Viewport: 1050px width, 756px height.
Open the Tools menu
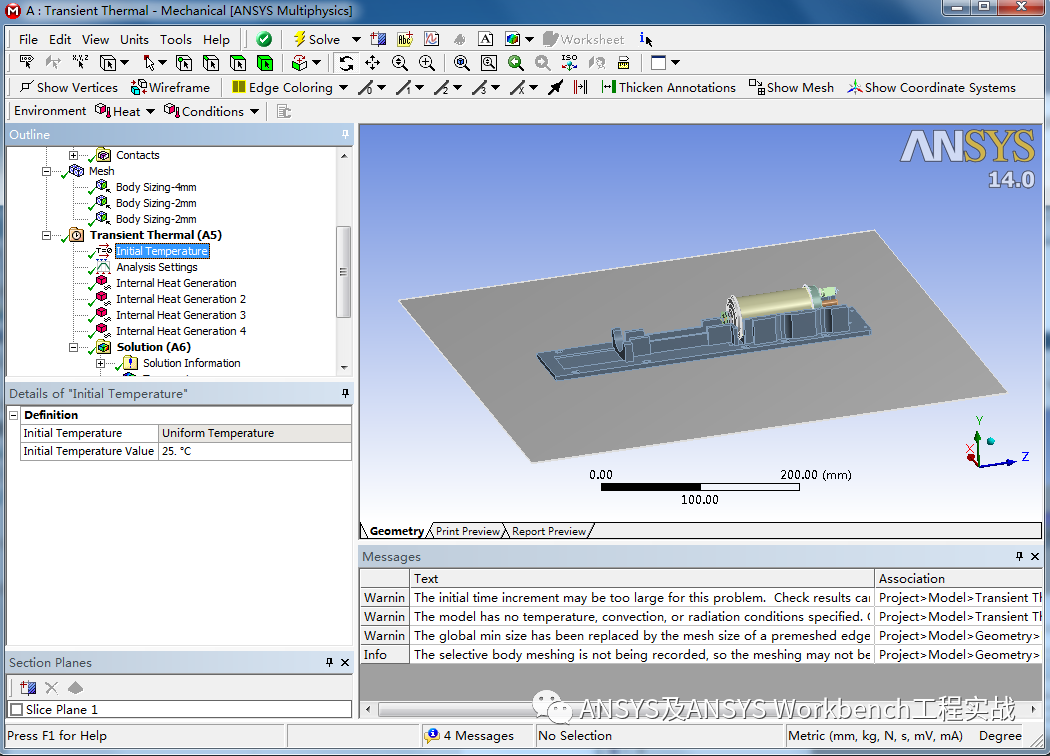pyautogui.click(x=175, y=40)
